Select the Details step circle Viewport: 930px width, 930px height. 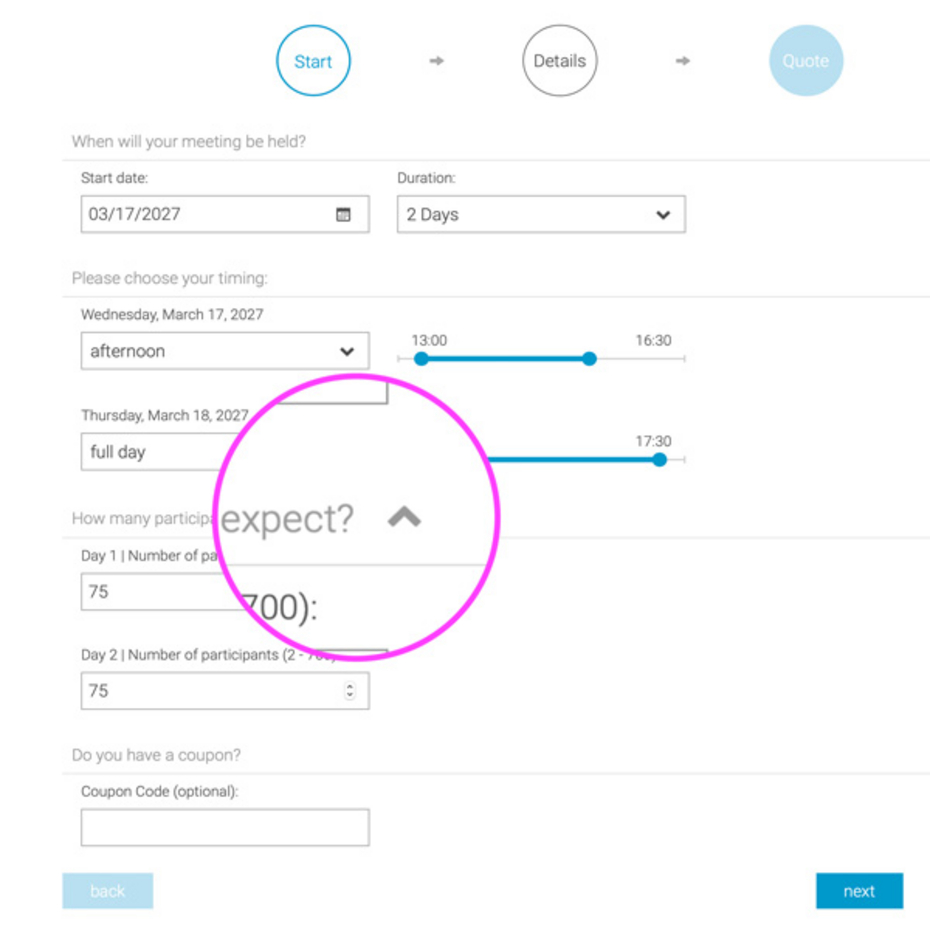pos(559,60)
